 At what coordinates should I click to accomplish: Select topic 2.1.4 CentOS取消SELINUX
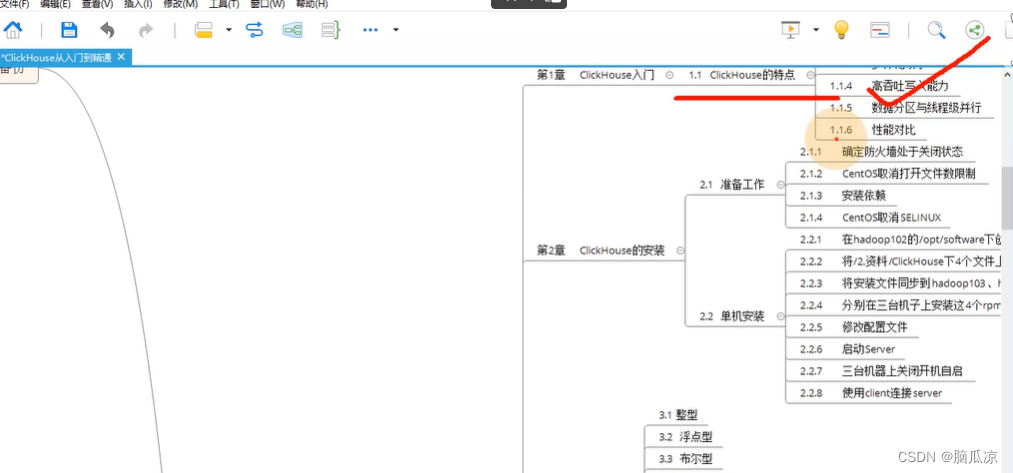(x=870, y=218)
